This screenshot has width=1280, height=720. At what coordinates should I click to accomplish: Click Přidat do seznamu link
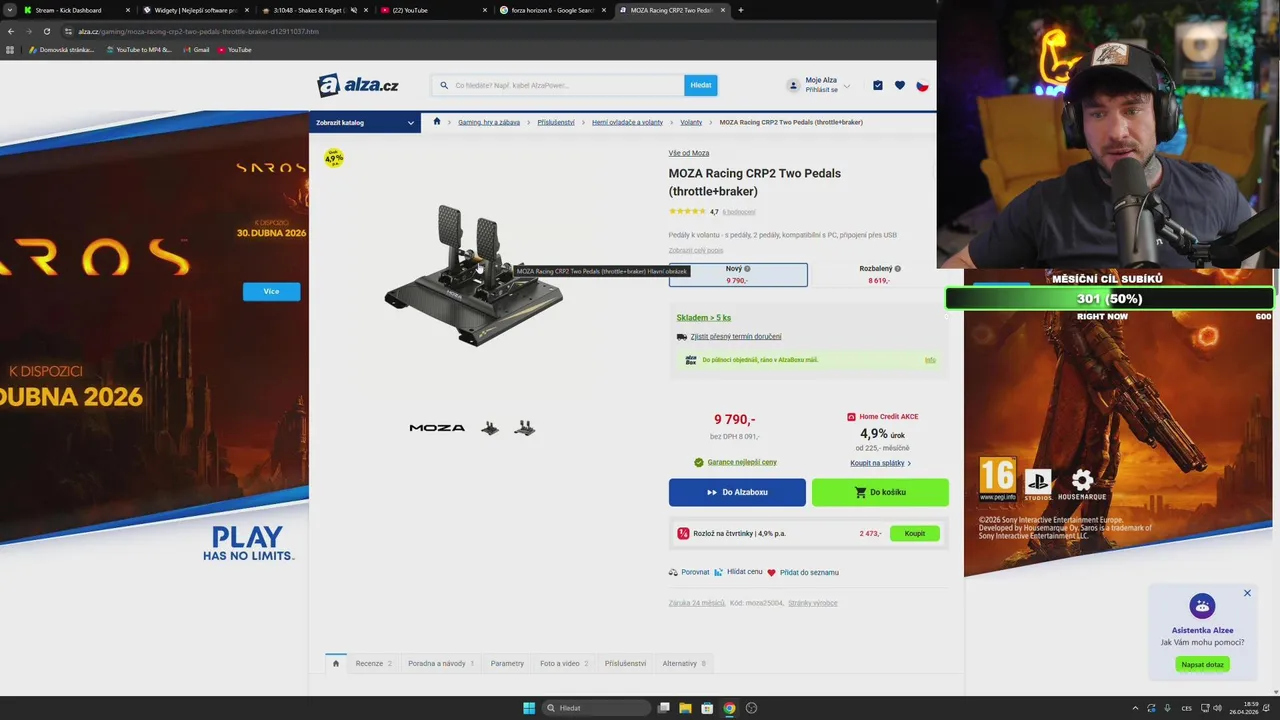tap(809, 572)
